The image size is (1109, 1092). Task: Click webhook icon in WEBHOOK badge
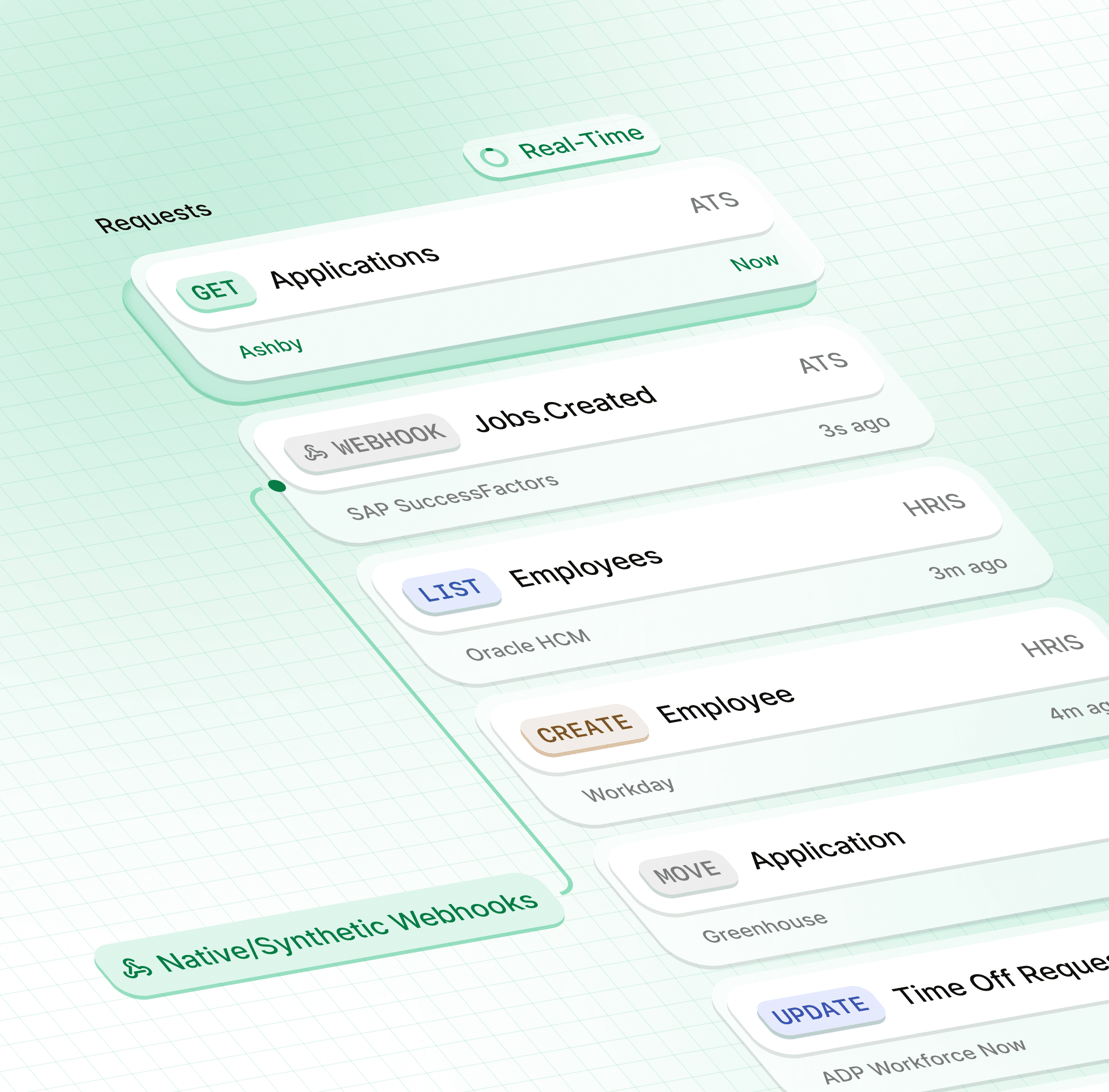tap(315, 453)
